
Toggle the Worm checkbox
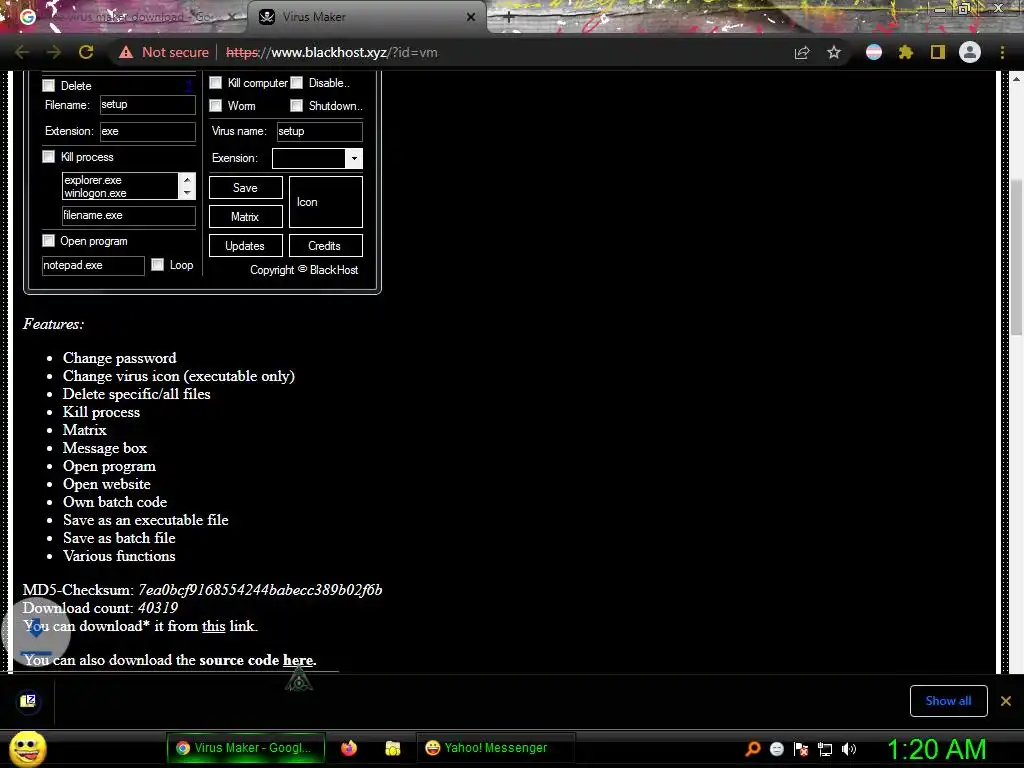pyautogui.click(x=216, y=106)
